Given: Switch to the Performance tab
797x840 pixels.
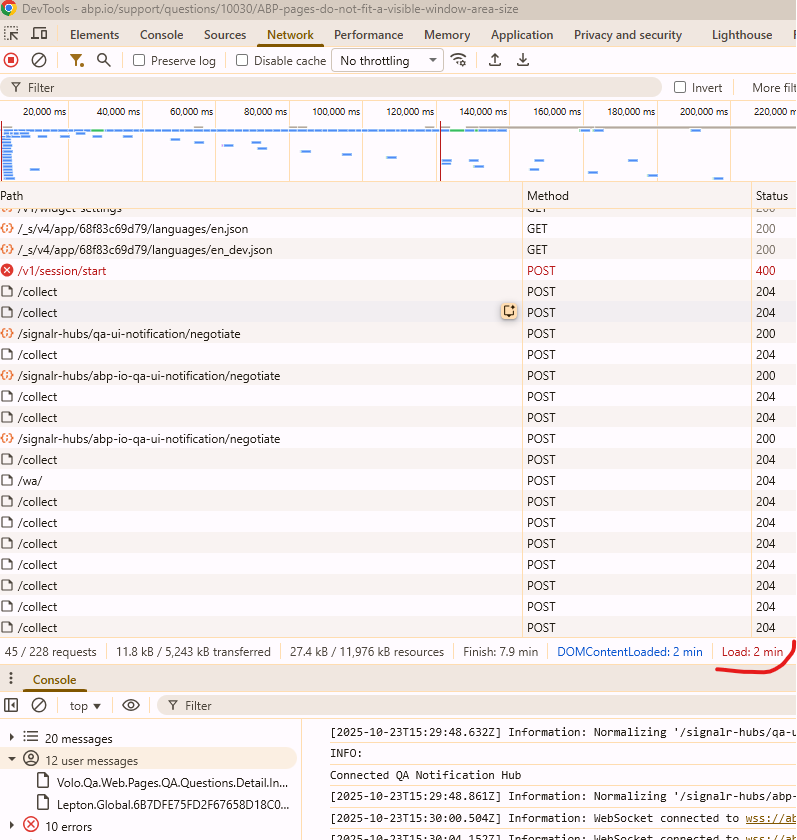Looking at the screenshot, I should (369, 34).
